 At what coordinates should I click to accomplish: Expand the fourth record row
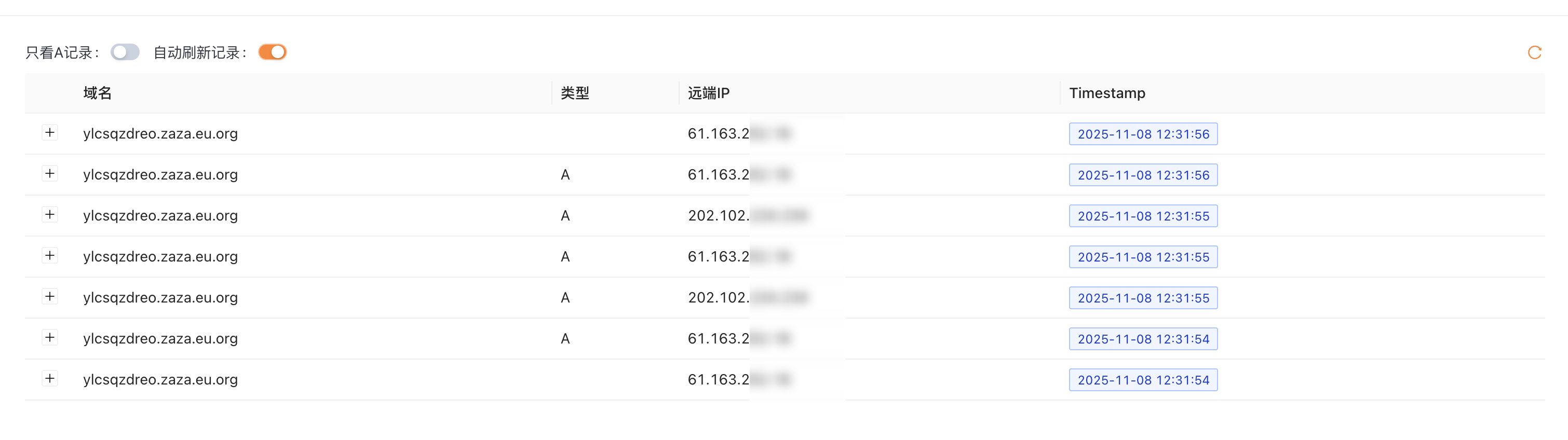[50, 256]
